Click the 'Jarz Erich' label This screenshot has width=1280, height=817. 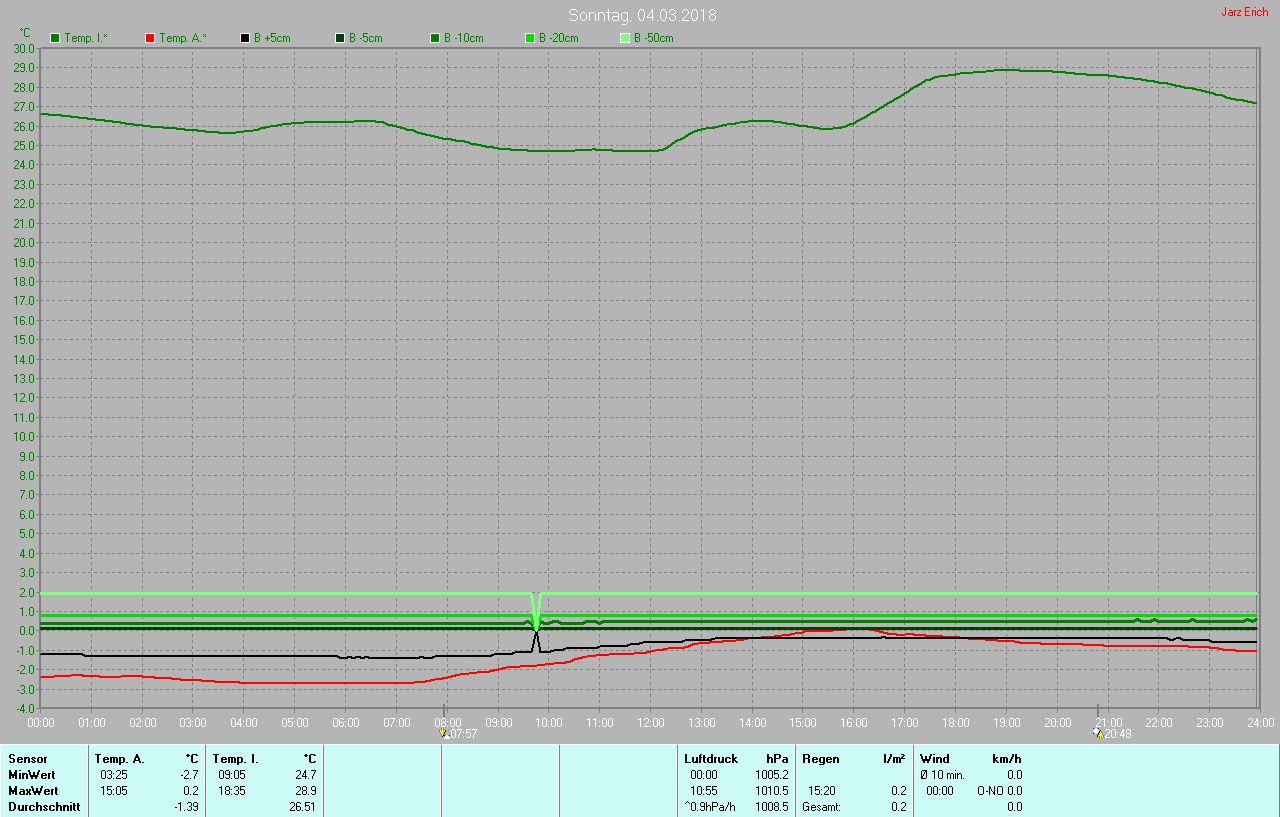coord(1244,12)
